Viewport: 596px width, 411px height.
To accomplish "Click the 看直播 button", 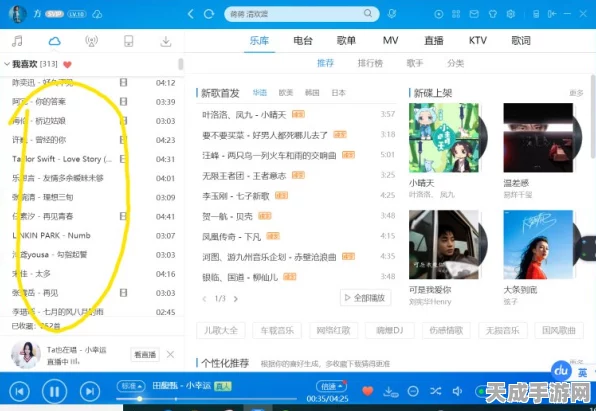I will coord(145,354).
